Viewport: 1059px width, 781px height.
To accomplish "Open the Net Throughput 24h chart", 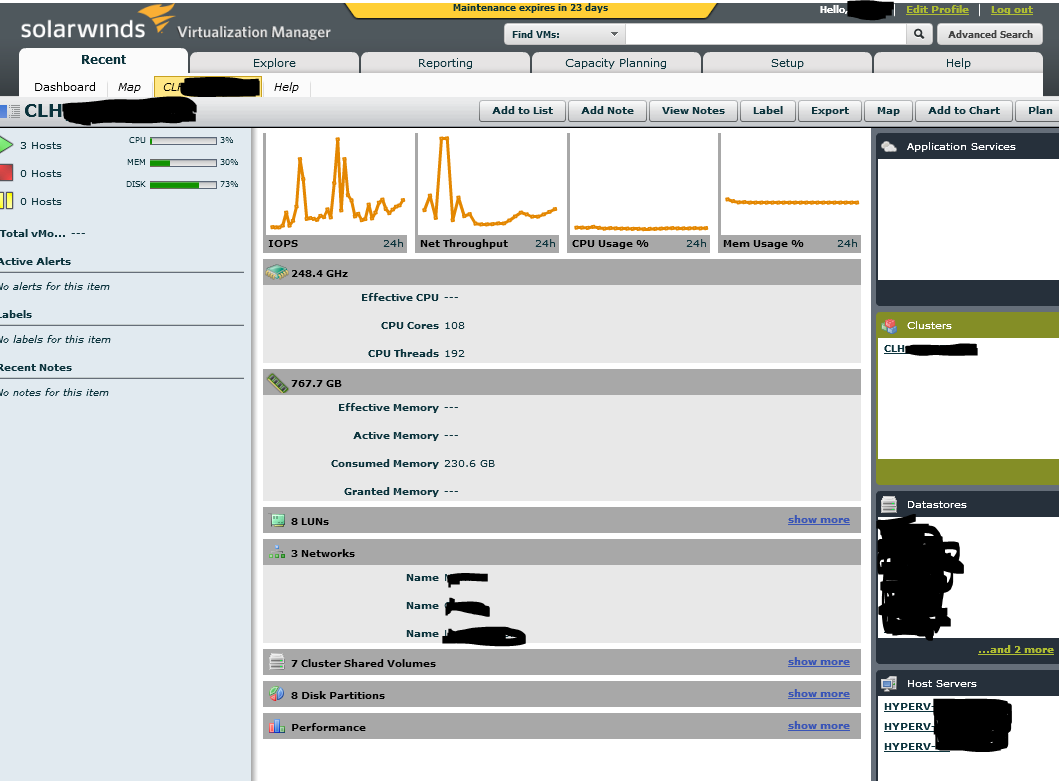I will click(487, 193).
